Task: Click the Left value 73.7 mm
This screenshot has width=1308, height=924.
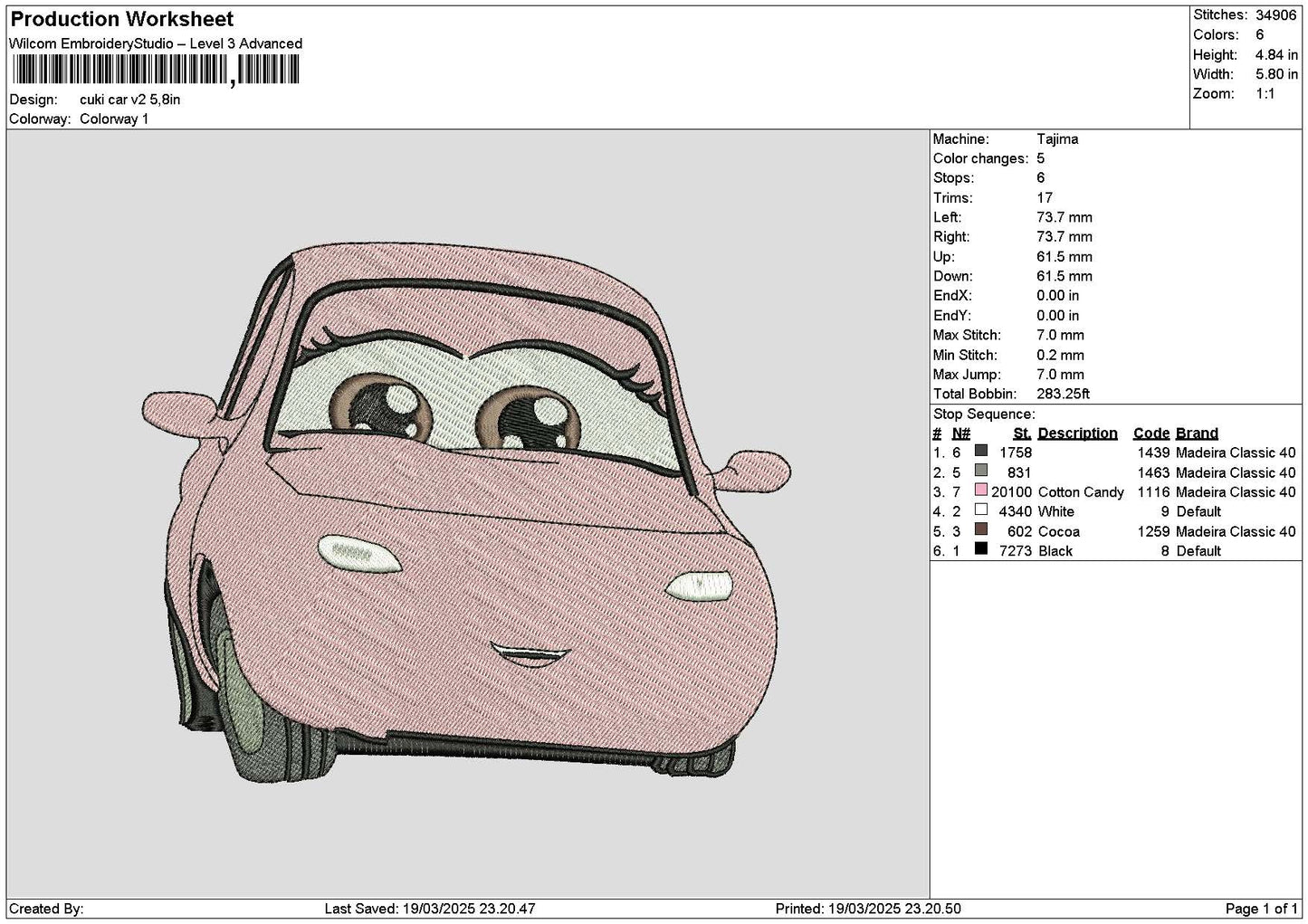Action: (1065, 217)
